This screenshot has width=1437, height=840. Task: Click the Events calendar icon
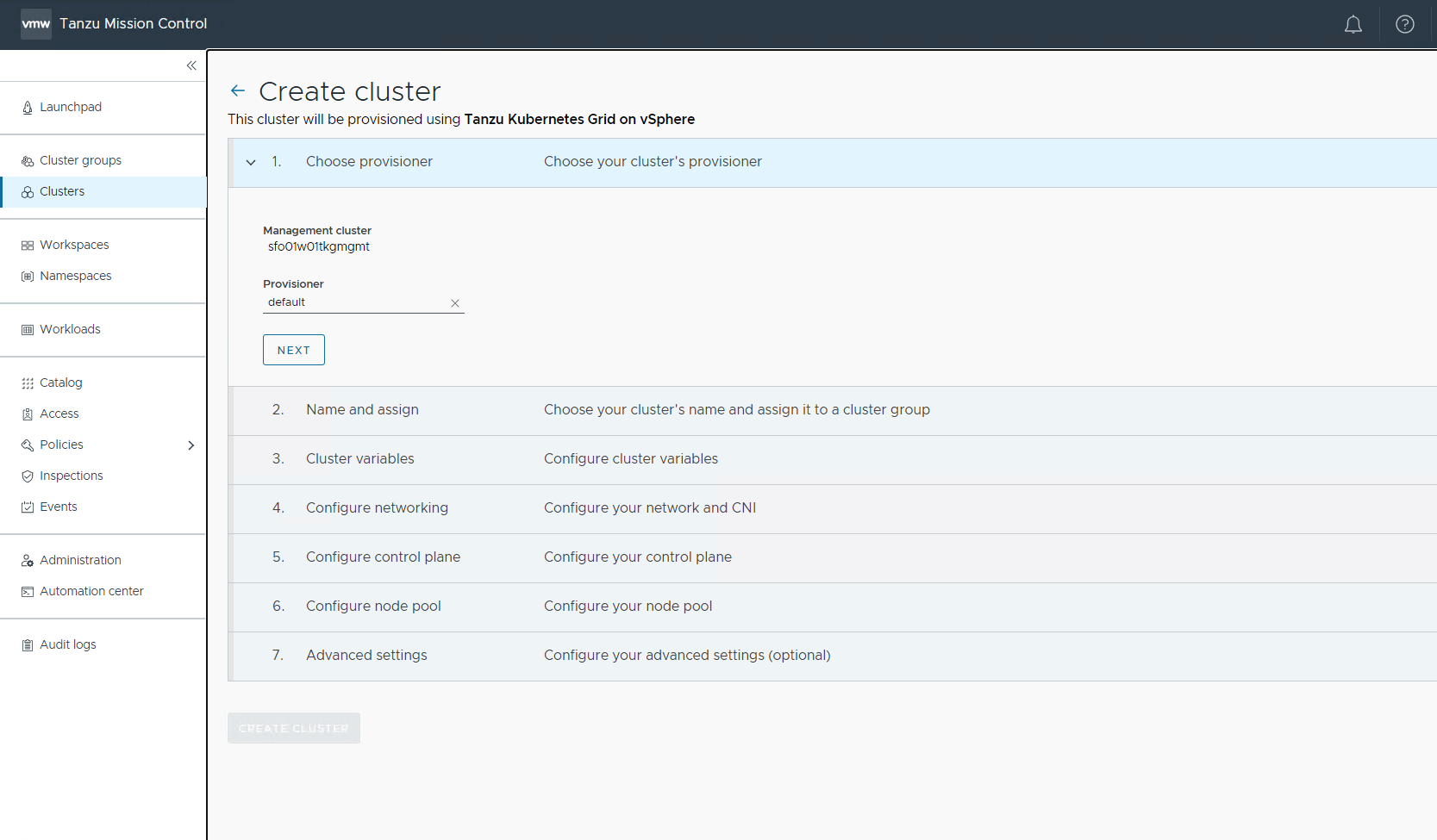tap(28, 507)
